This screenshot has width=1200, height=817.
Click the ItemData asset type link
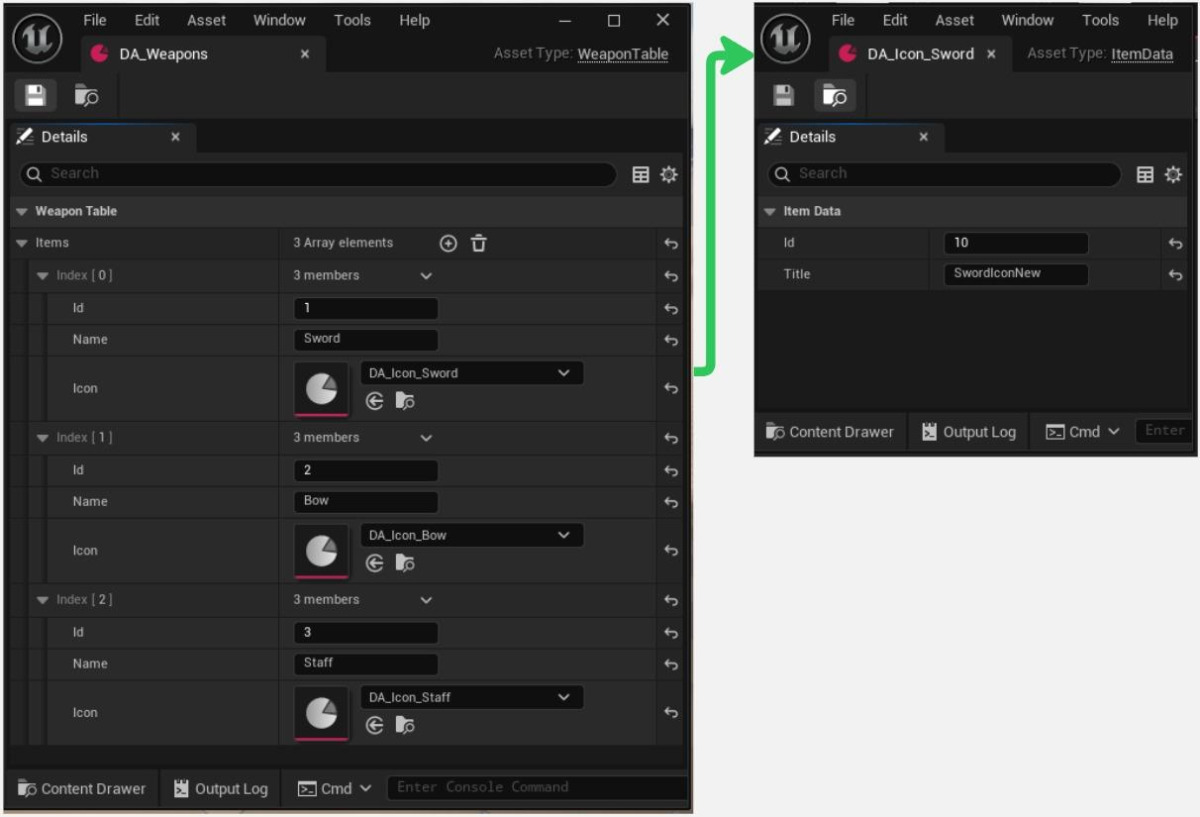pos(1142,55)
